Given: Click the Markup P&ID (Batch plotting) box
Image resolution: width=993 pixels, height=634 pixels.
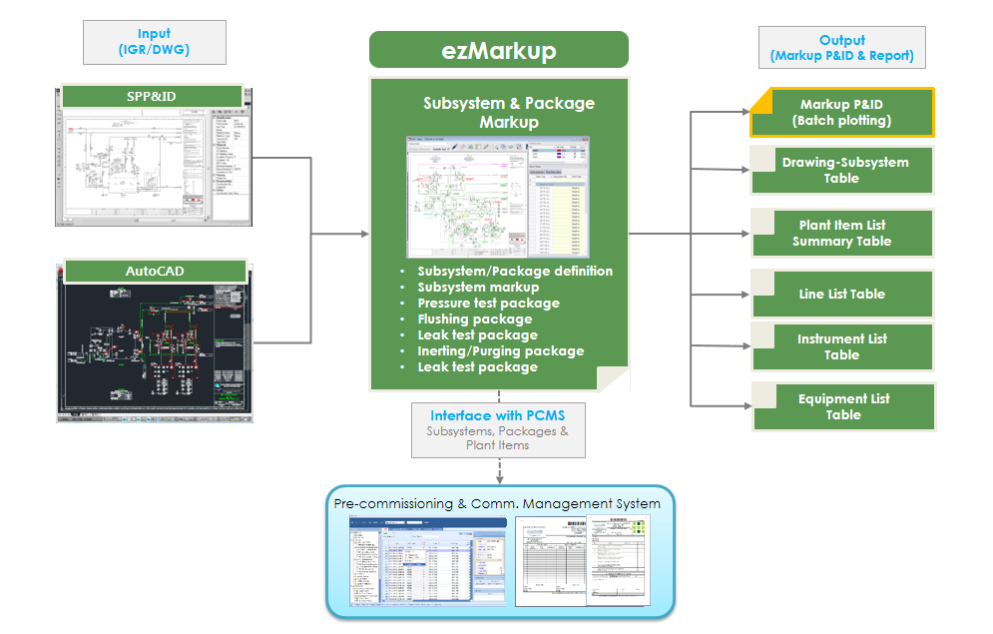Looking at the screenshot, I should (x=842, y=113).
